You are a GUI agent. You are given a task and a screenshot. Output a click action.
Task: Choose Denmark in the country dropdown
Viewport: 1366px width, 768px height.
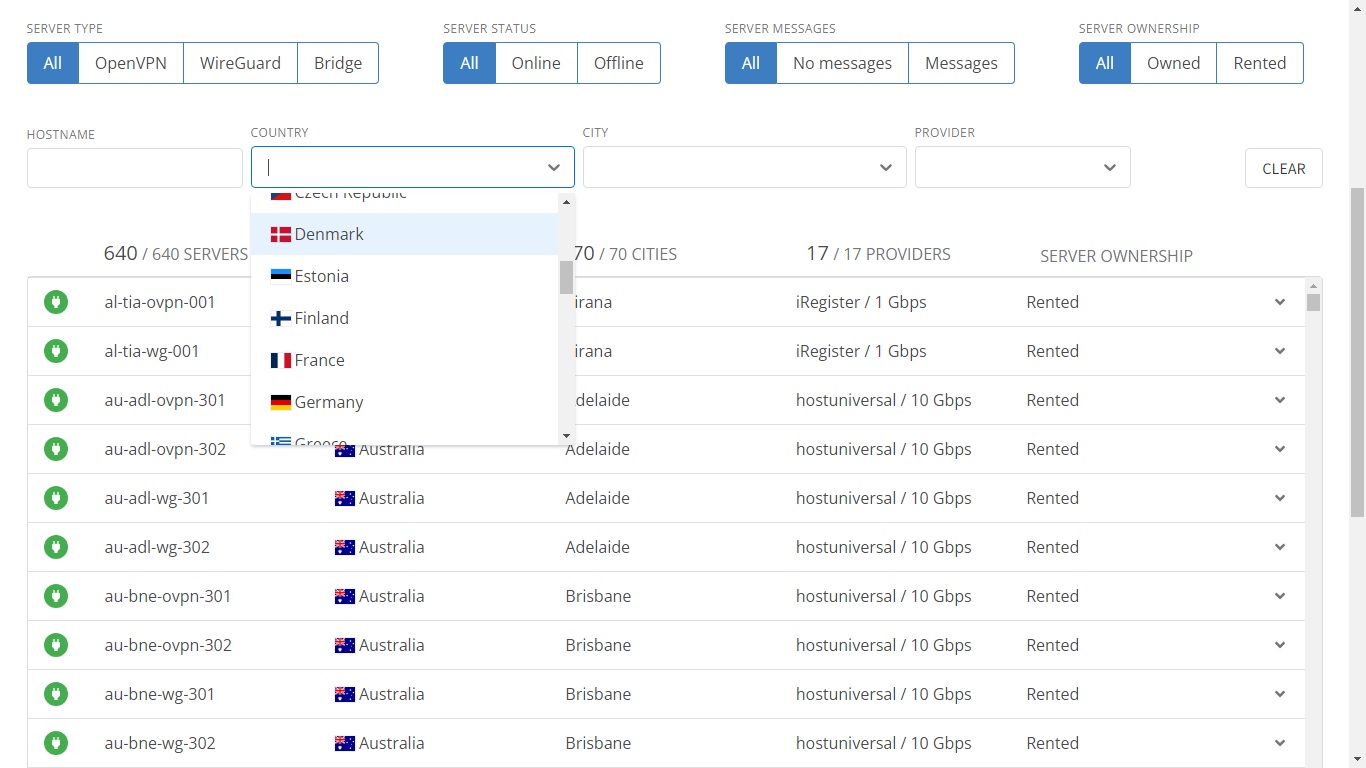coord(329,234)
